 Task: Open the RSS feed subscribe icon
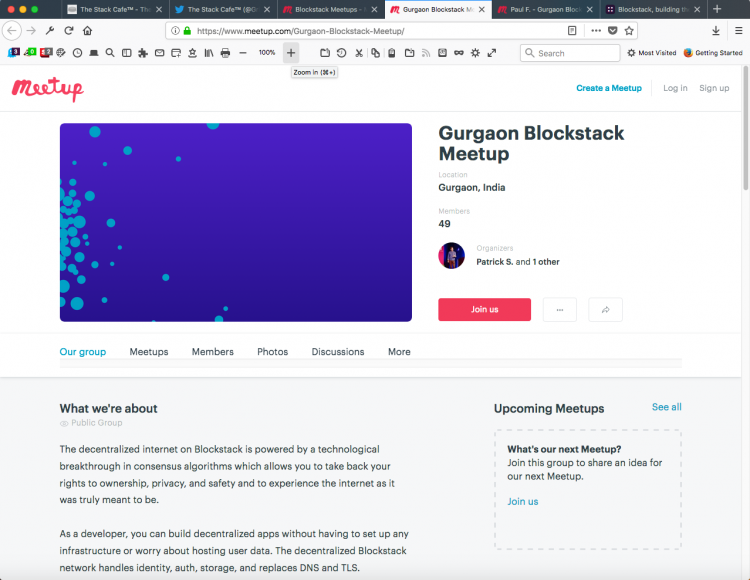tap(426, 53)
